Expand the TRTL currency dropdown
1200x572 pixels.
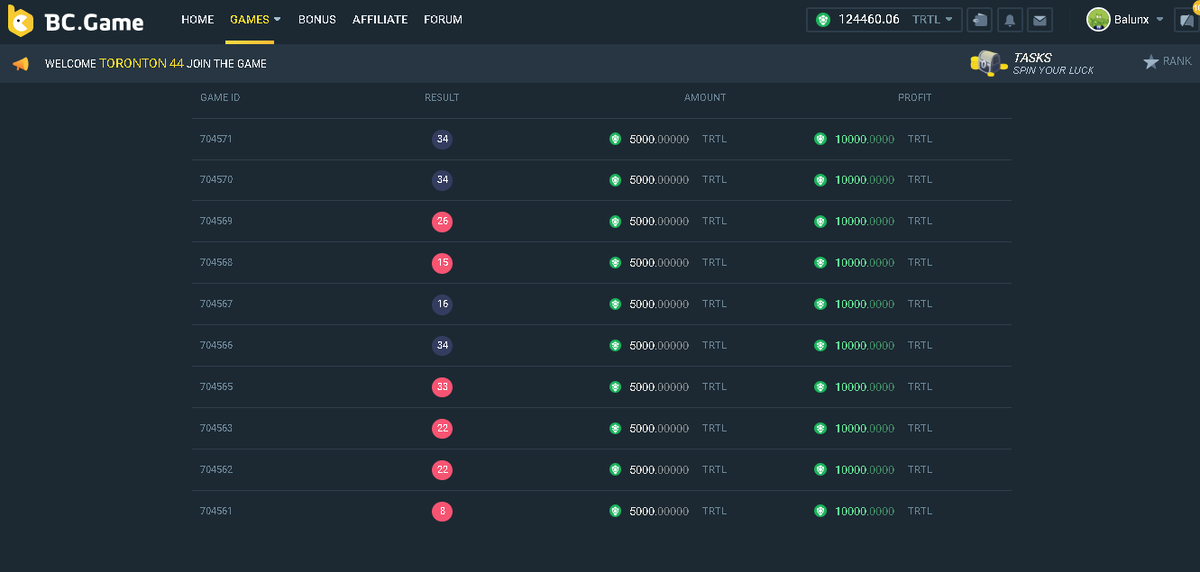948,19
